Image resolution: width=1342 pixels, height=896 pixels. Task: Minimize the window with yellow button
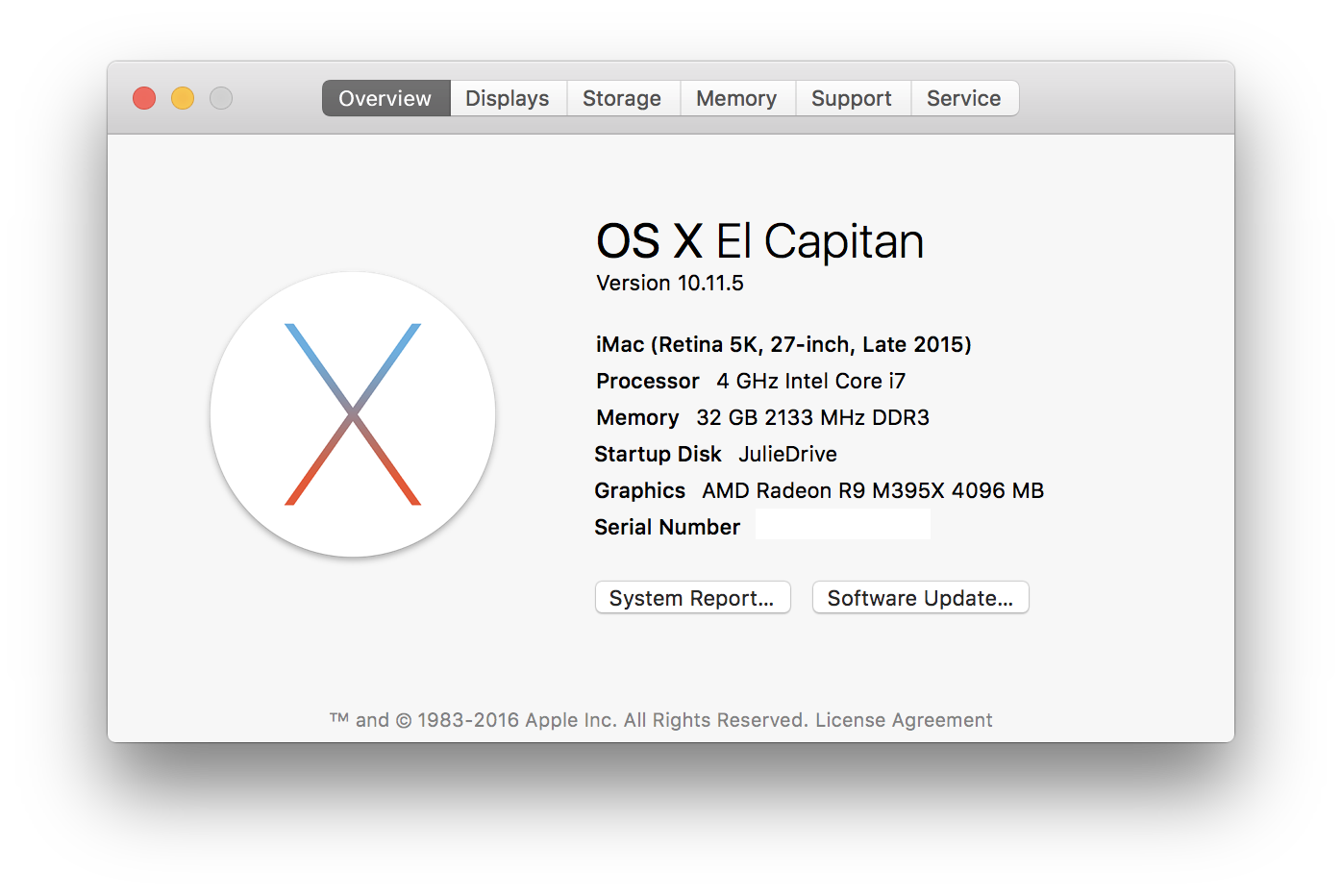click(183, 98)
